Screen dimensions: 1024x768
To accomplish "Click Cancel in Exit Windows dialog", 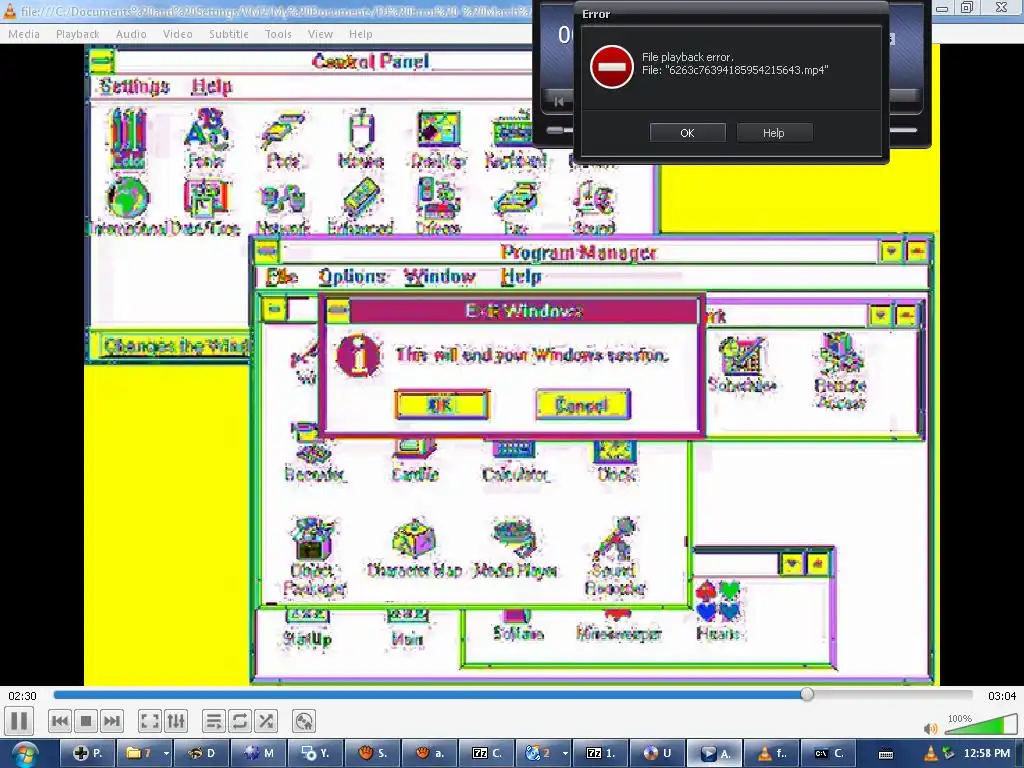I will coord(583,405).
